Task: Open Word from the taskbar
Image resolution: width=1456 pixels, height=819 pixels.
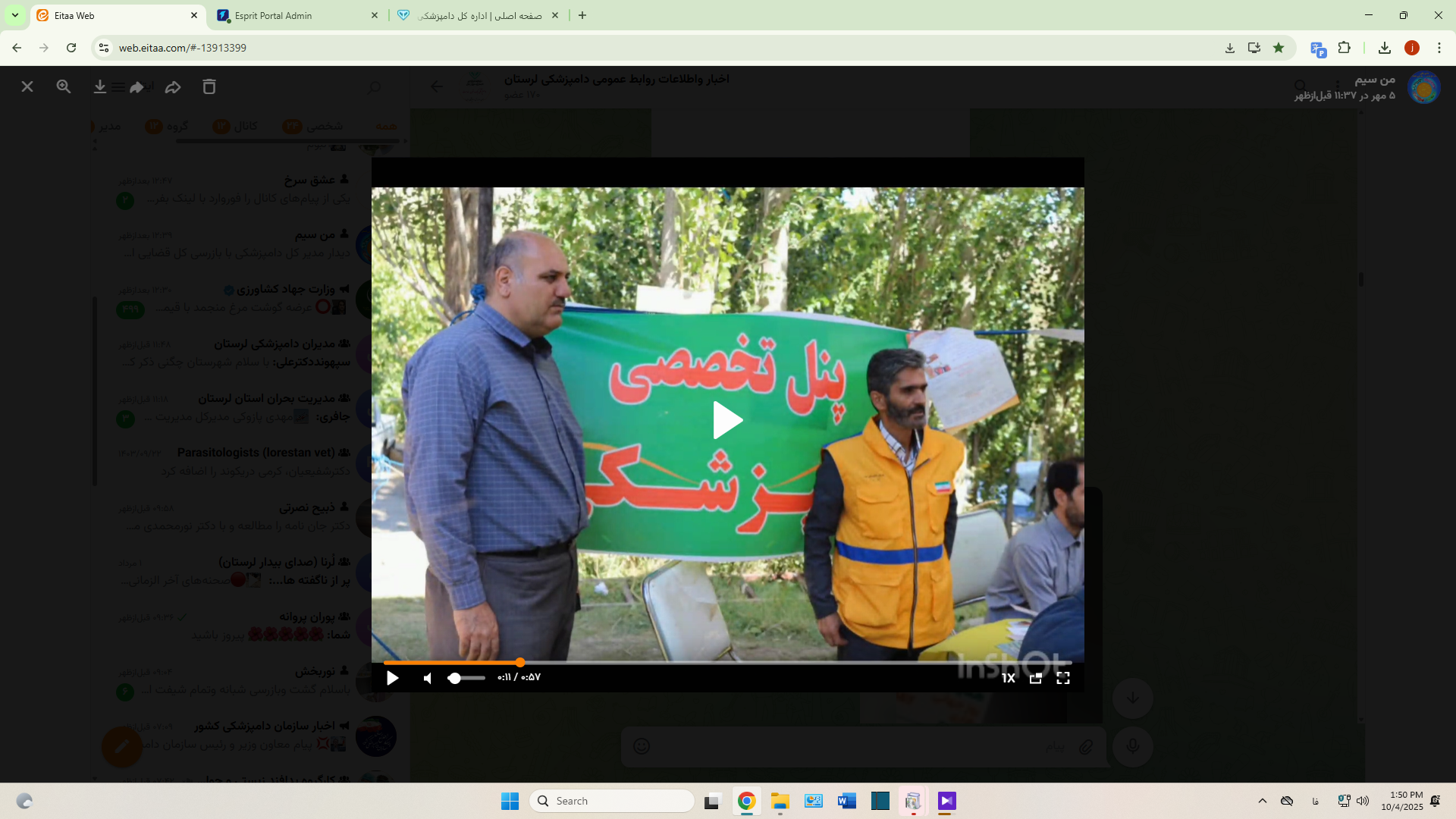Action: pos(846,801)
